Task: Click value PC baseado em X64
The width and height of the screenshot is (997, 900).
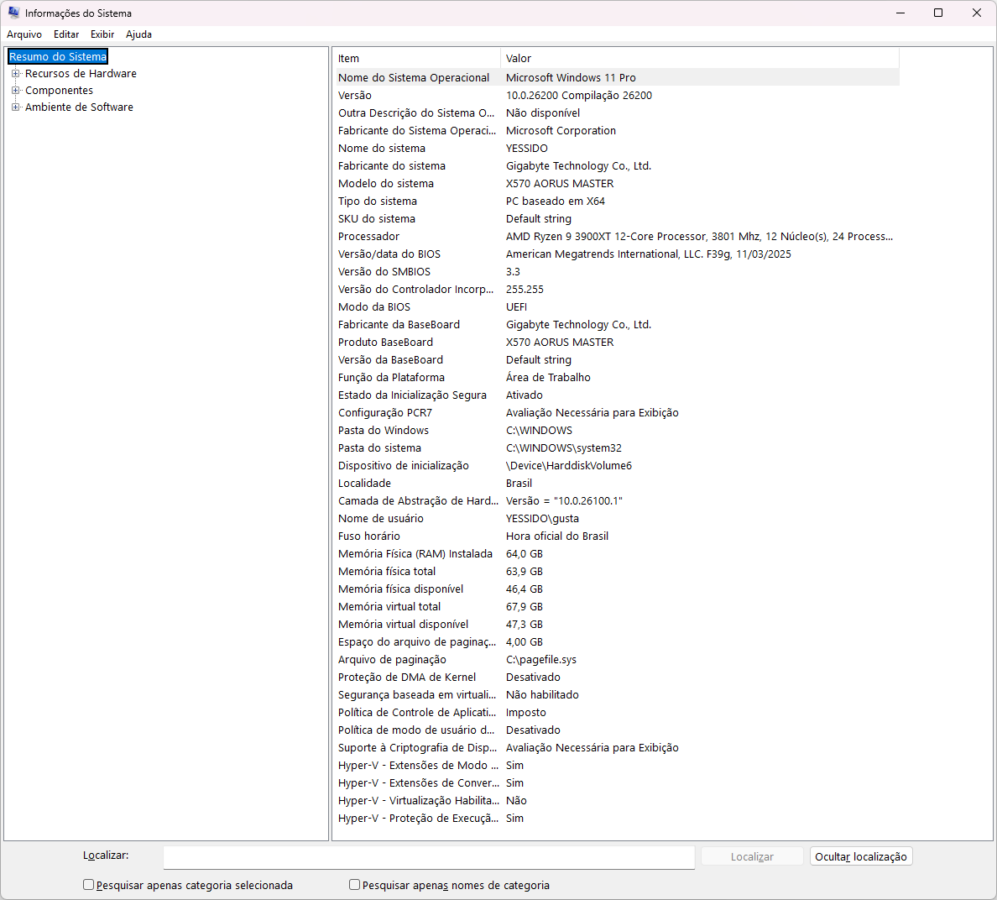Action: point(555,201)
